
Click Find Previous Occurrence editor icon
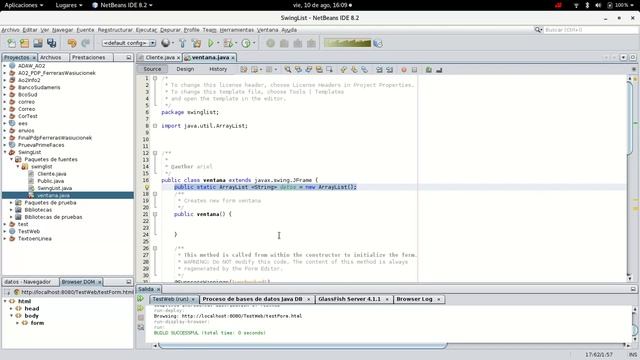click(298, 69)
